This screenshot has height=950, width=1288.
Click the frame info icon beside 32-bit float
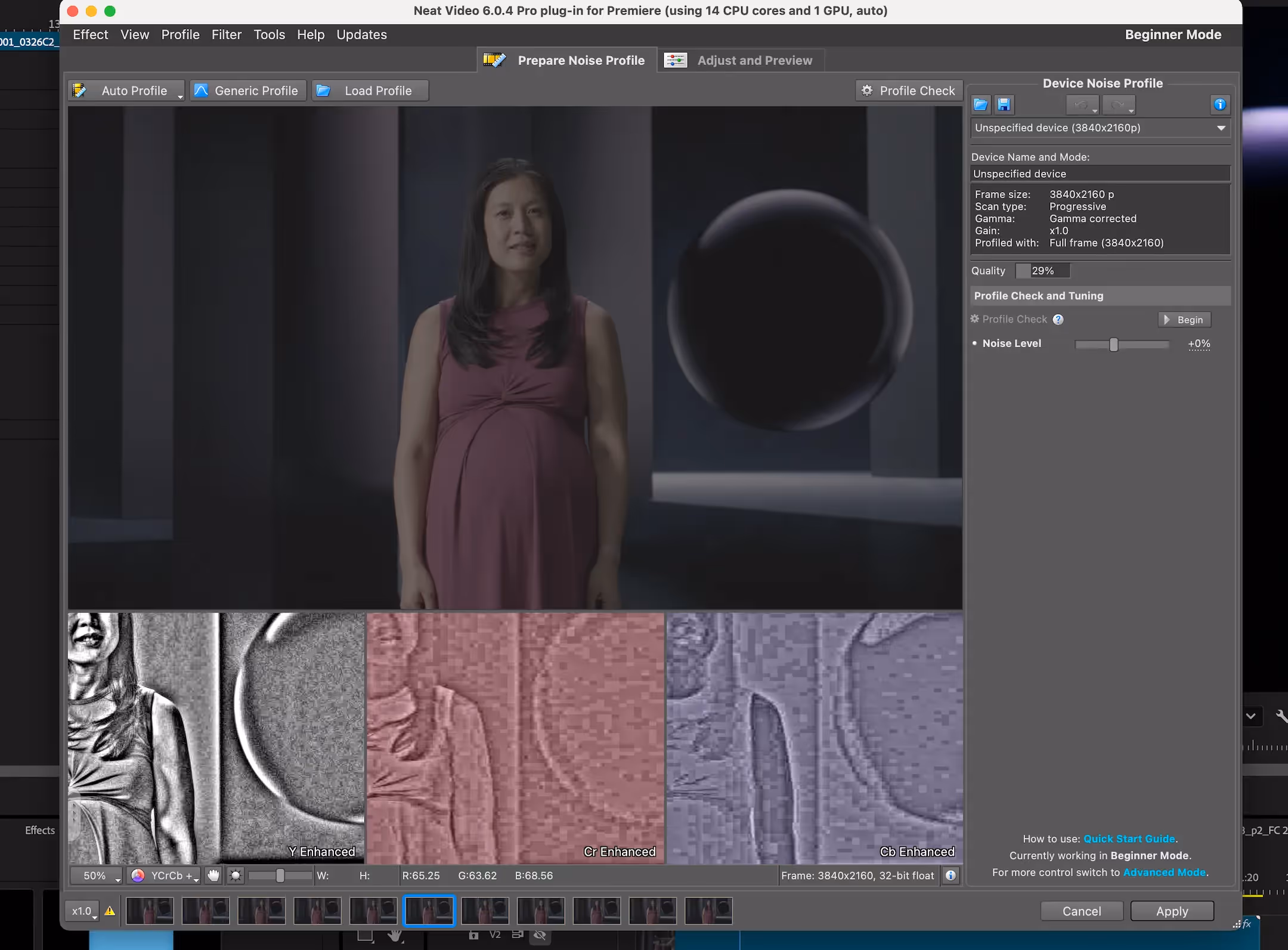click(950, 875)
